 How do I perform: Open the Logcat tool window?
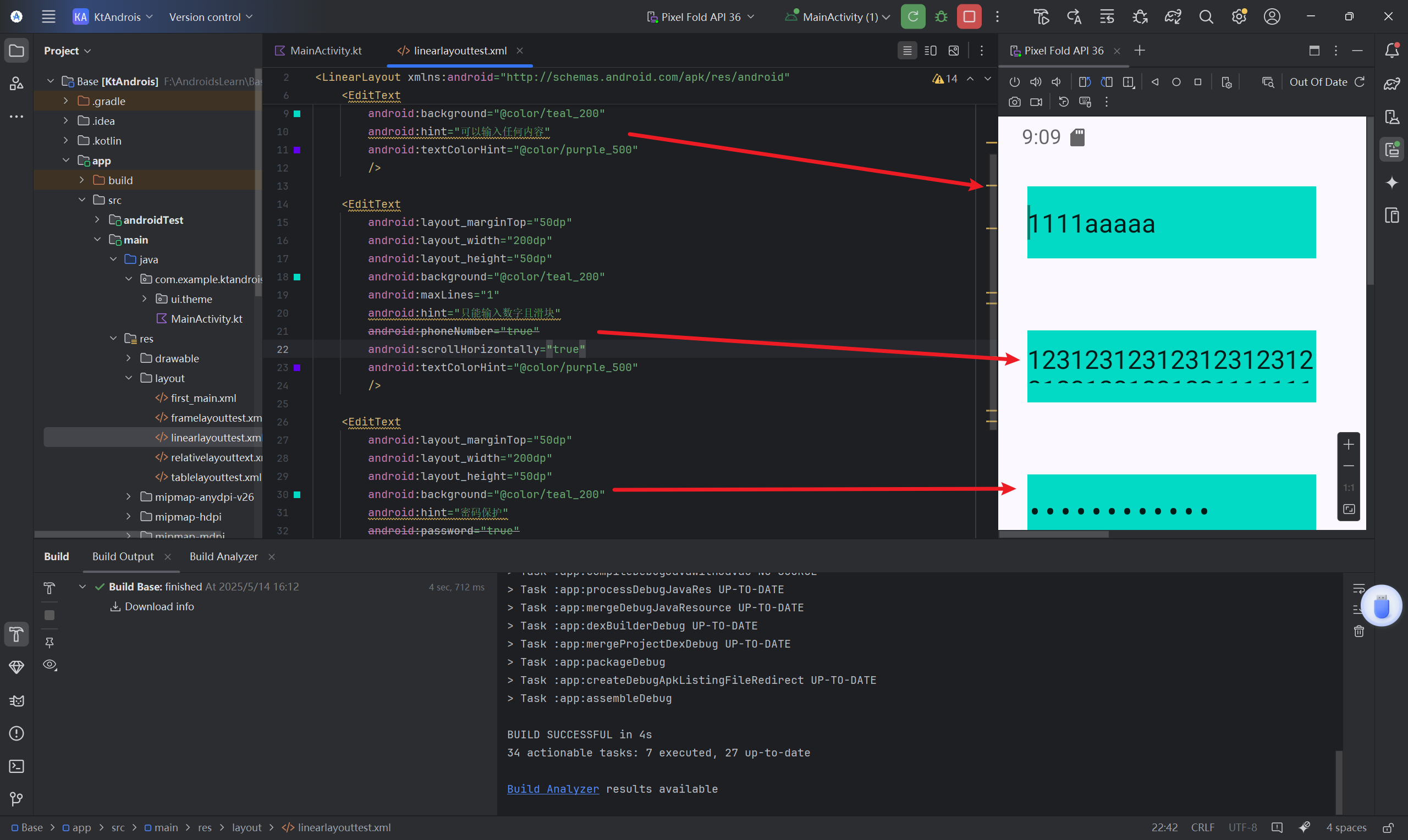point(16,701)
